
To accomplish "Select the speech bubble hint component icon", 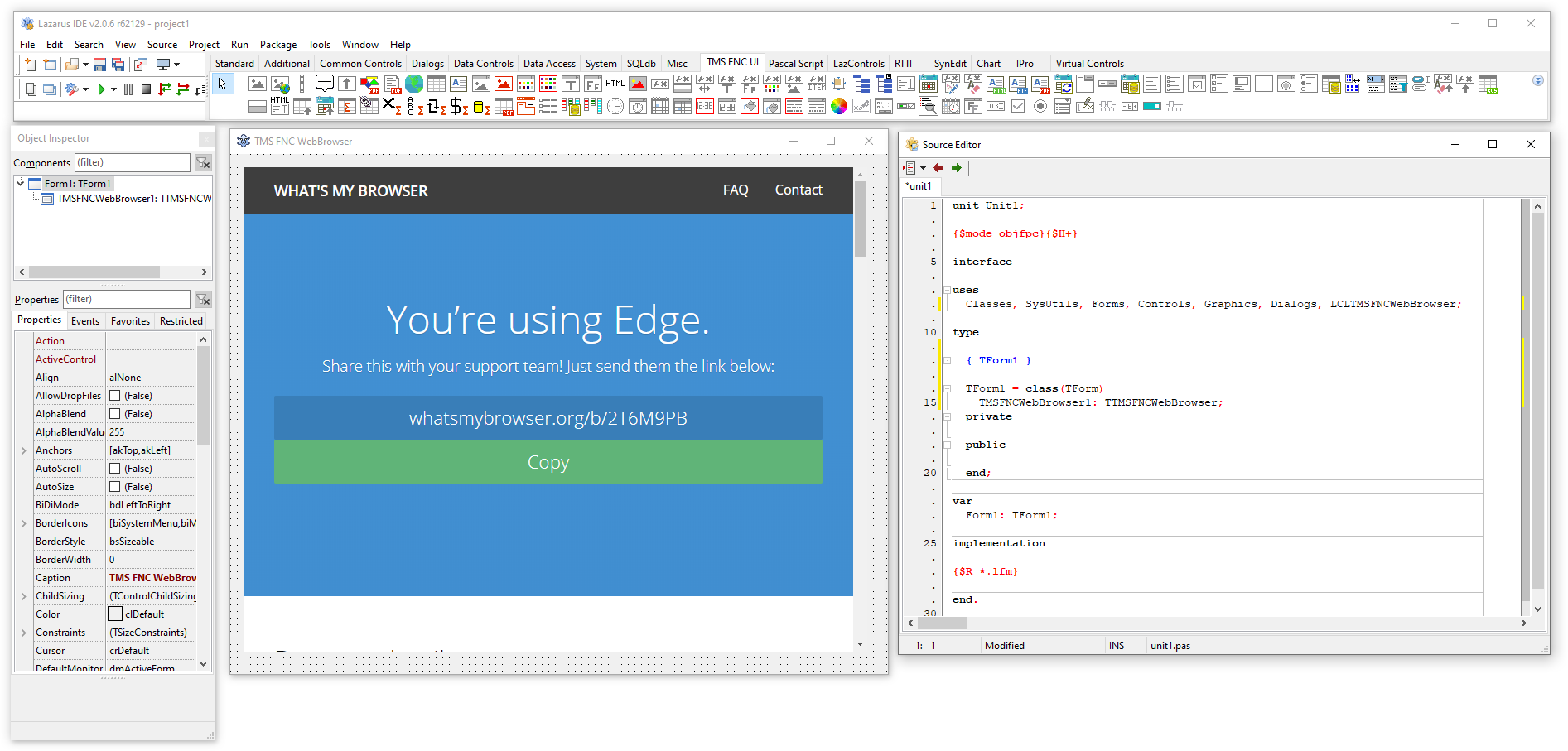I will click(x=325, y=84).
